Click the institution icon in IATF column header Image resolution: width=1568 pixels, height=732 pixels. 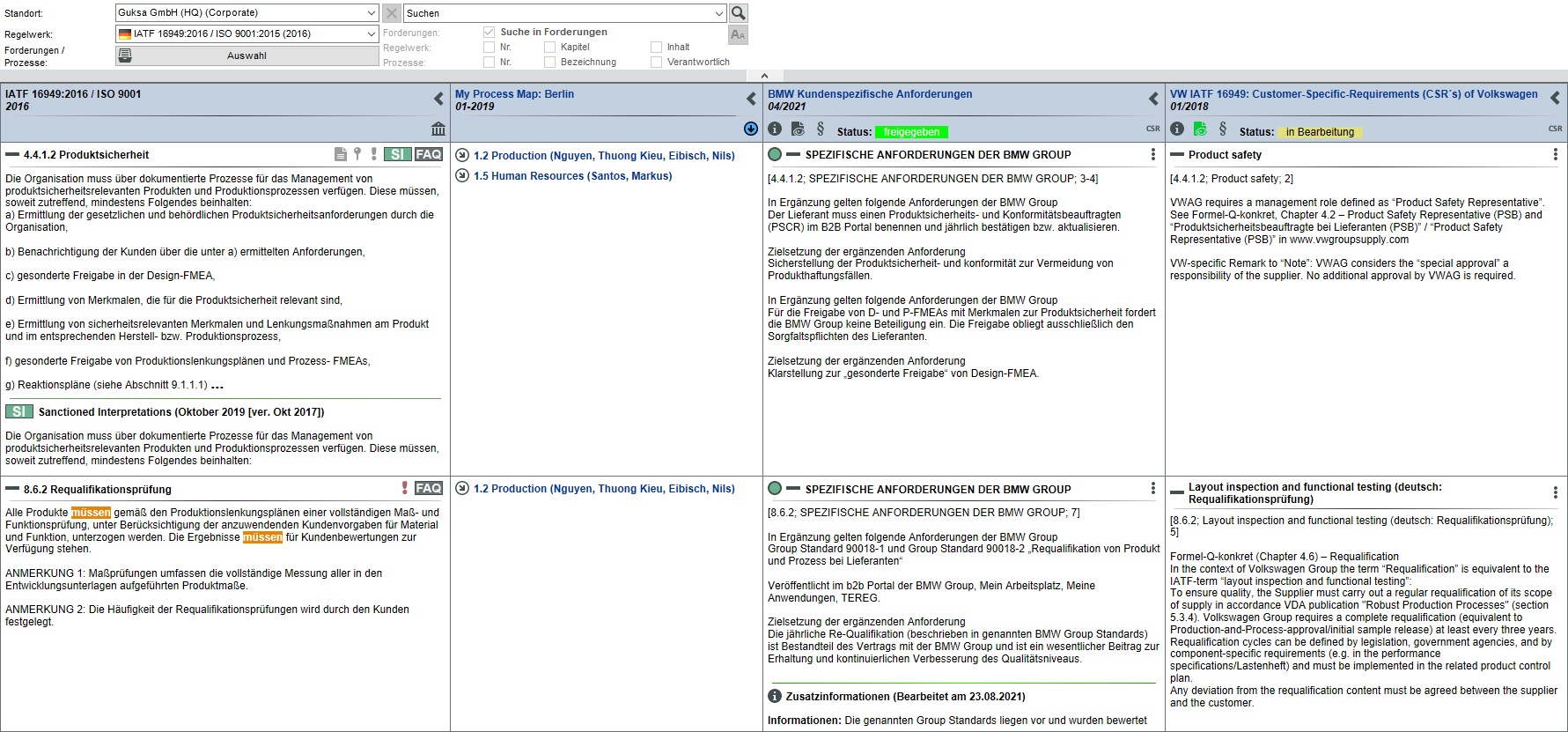tap(438, 129)
